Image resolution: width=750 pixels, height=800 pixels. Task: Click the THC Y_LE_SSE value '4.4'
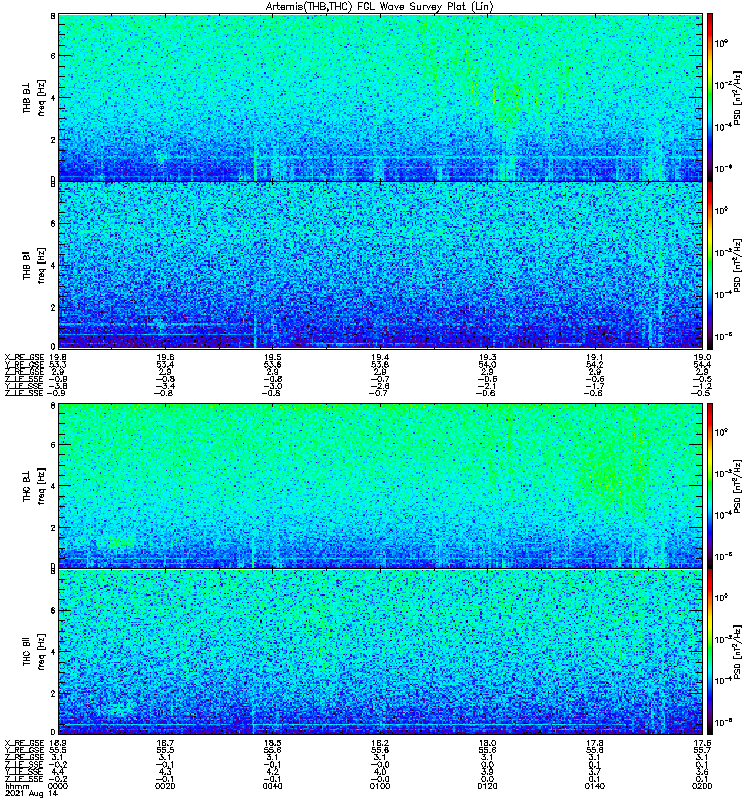[58, 772]
